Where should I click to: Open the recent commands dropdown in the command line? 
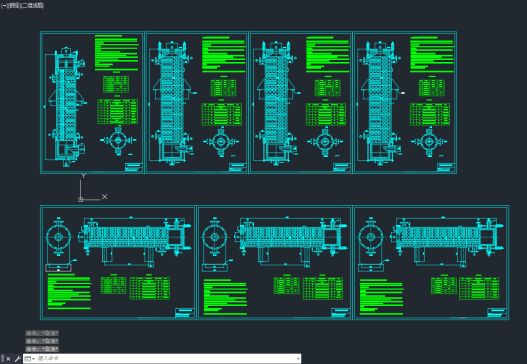[x=30, y=359]
